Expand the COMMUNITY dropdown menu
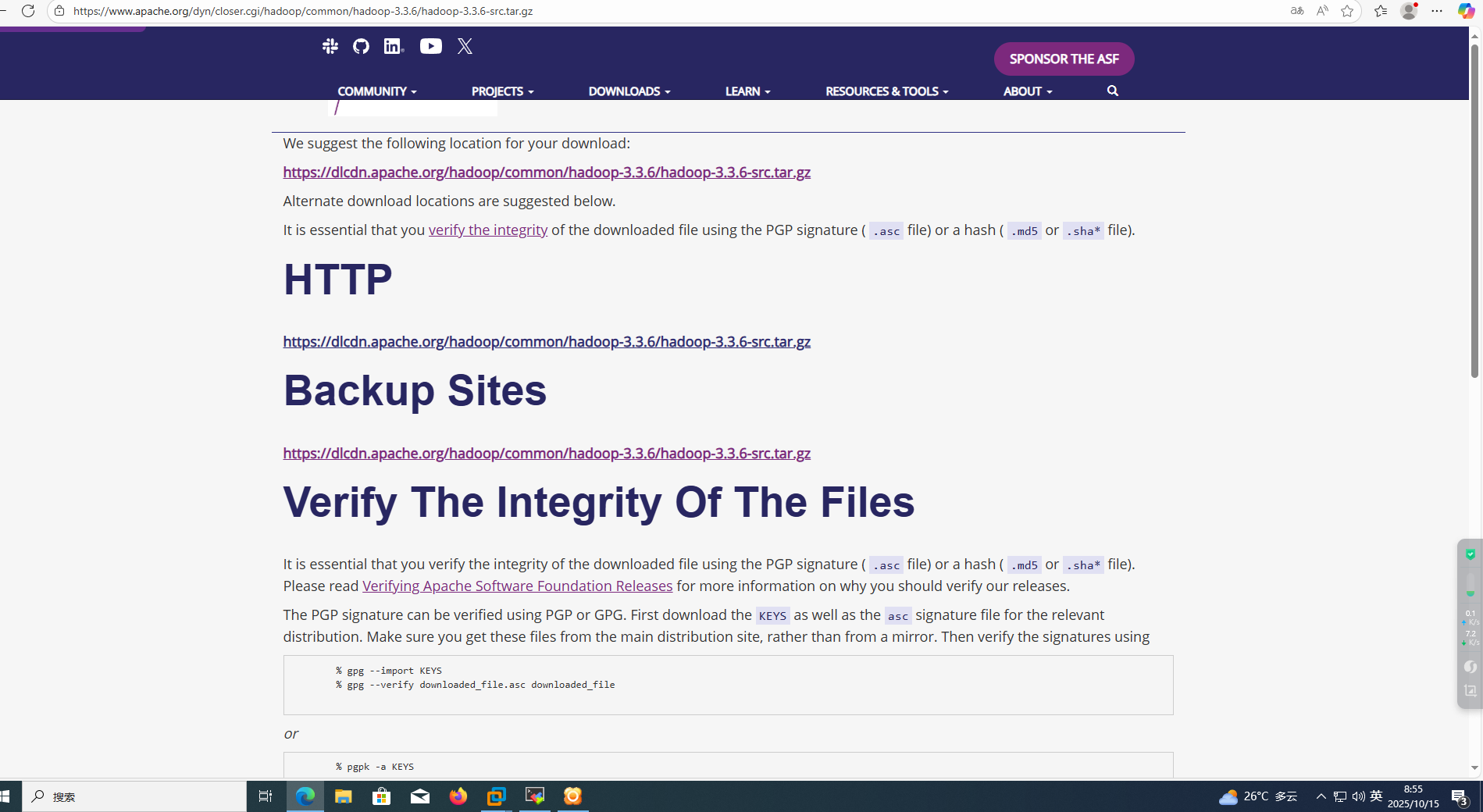The image size is (1483, 812). 377,91
